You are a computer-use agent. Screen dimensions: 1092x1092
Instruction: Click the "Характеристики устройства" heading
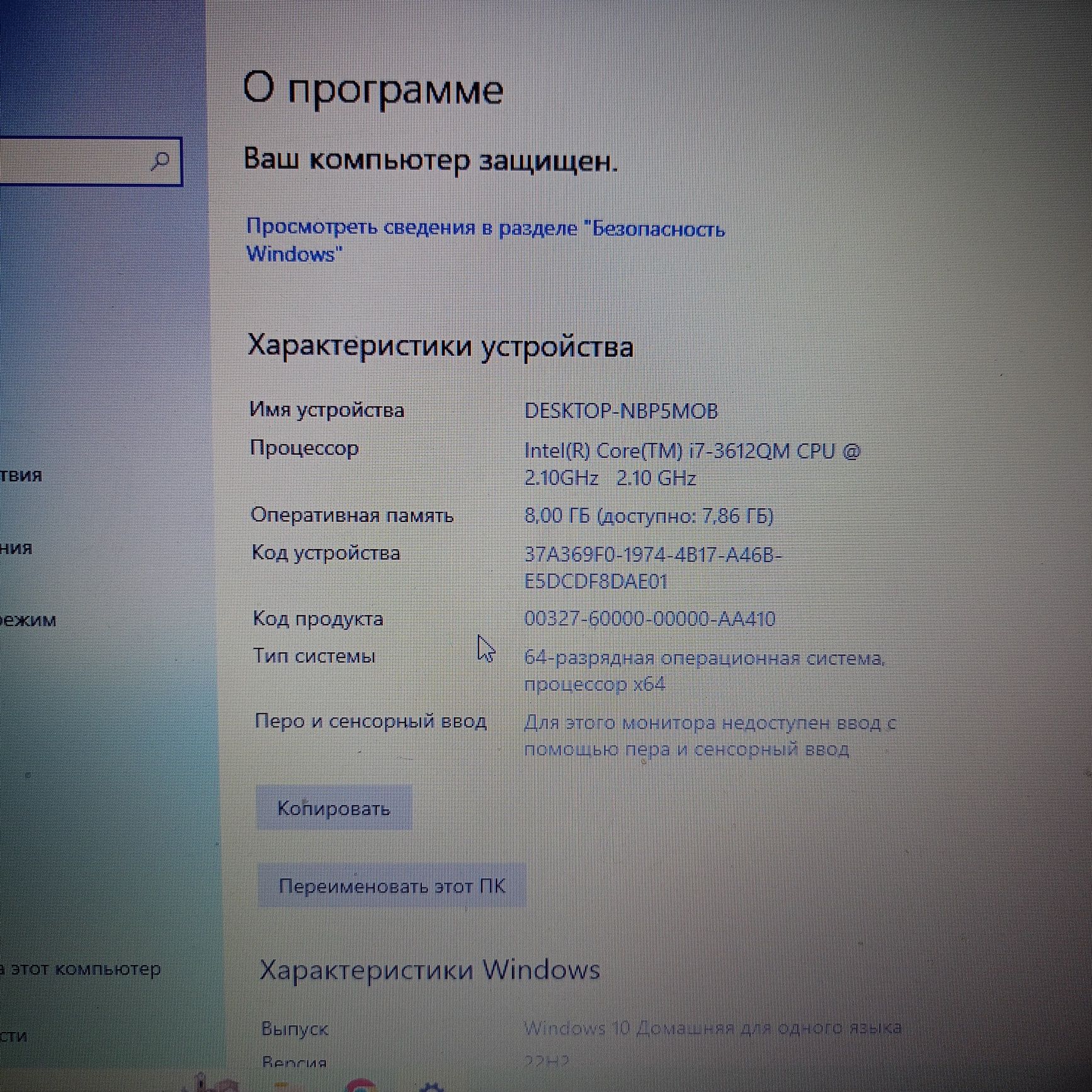pyautogui.click(x=440, y=347)
